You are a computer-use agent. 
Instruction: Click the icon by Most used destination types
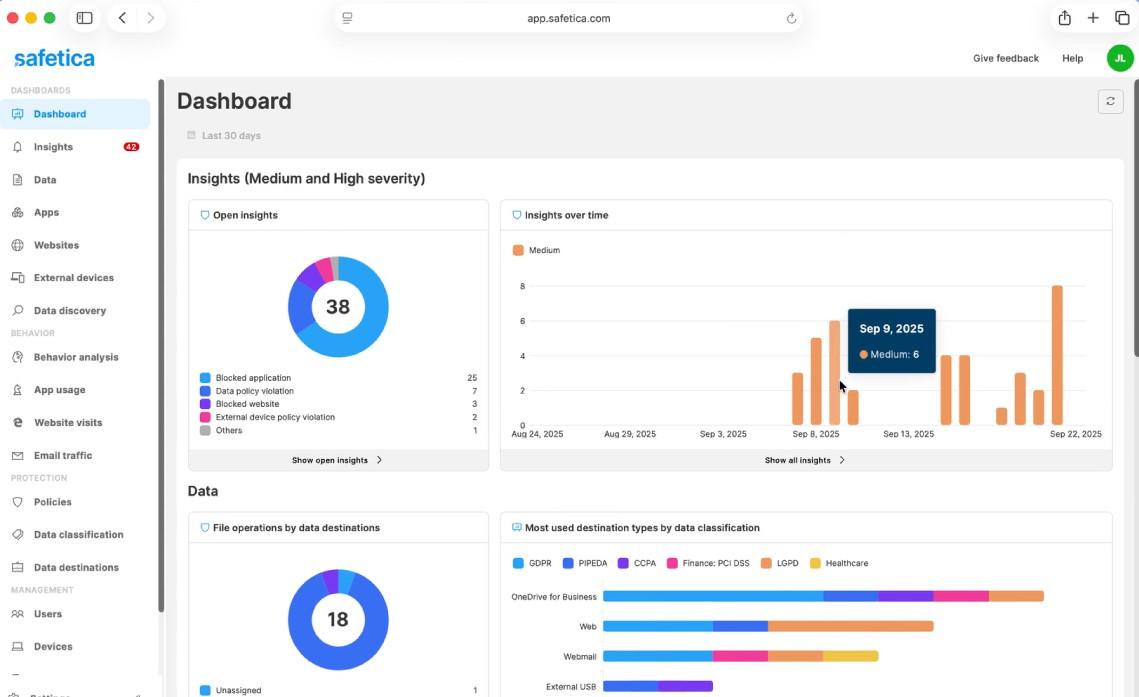(x=516, y=528)
